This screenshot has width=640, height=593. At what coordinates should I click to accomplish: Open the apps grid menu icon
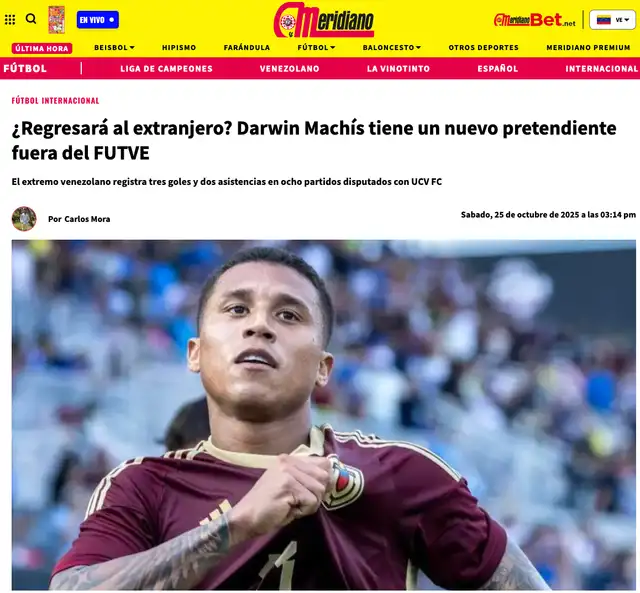coord(10,19)
